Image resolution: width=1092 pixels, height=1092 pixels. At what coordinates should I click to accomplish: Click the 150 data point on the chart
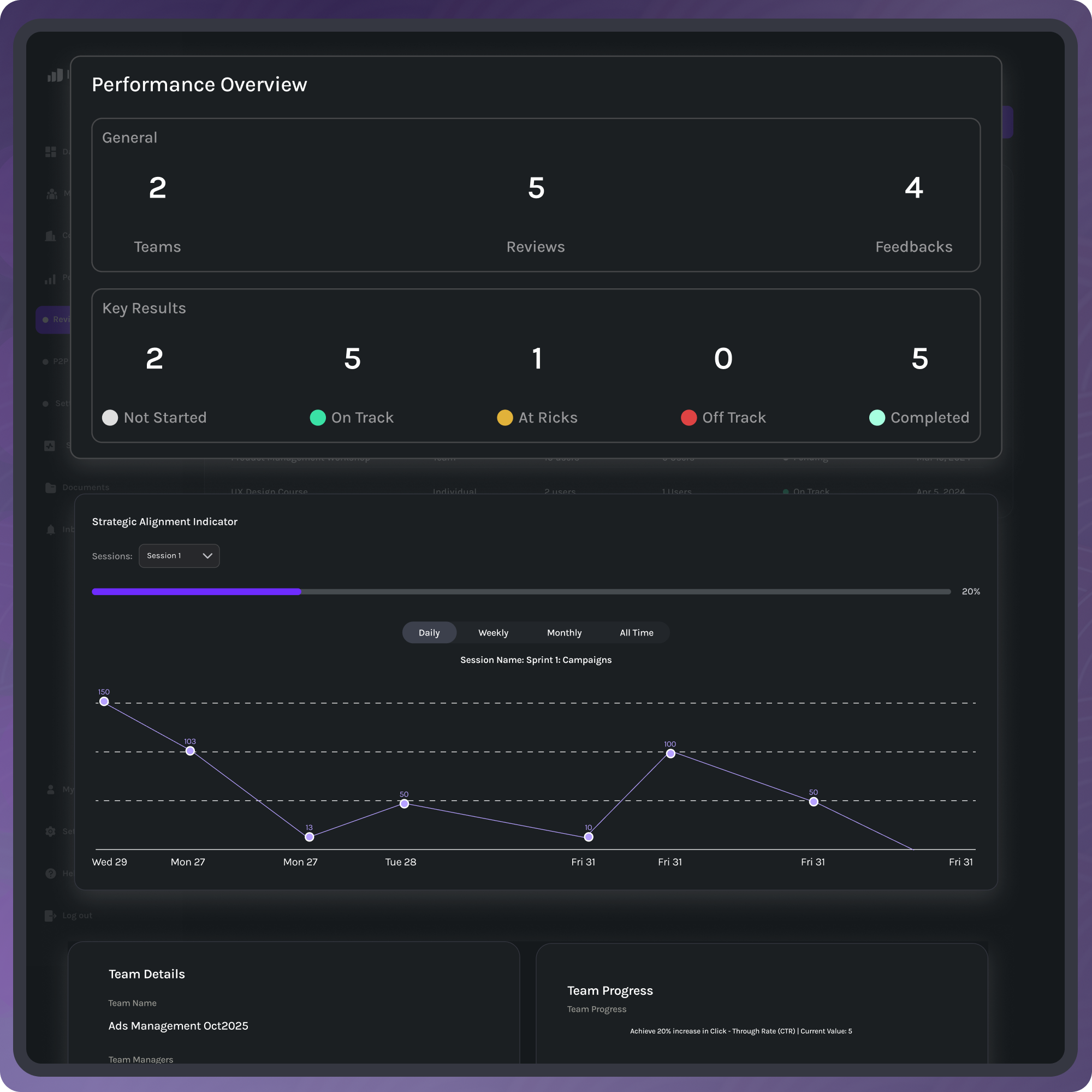tap(104, 701)
